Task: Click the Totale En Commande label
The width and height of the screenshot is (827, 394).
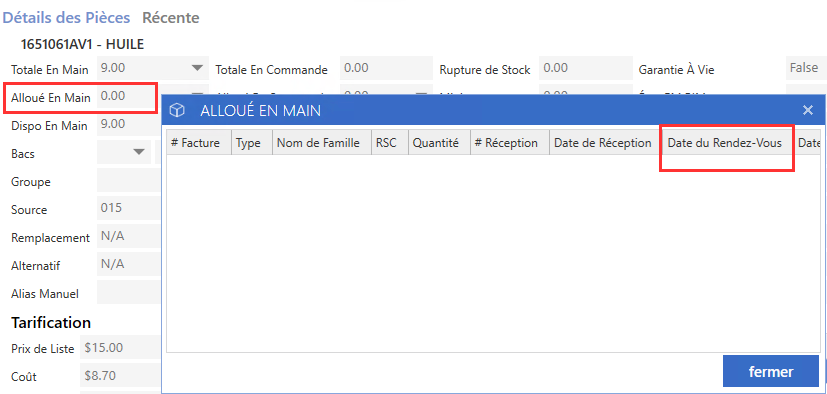Action: [272, 70]
